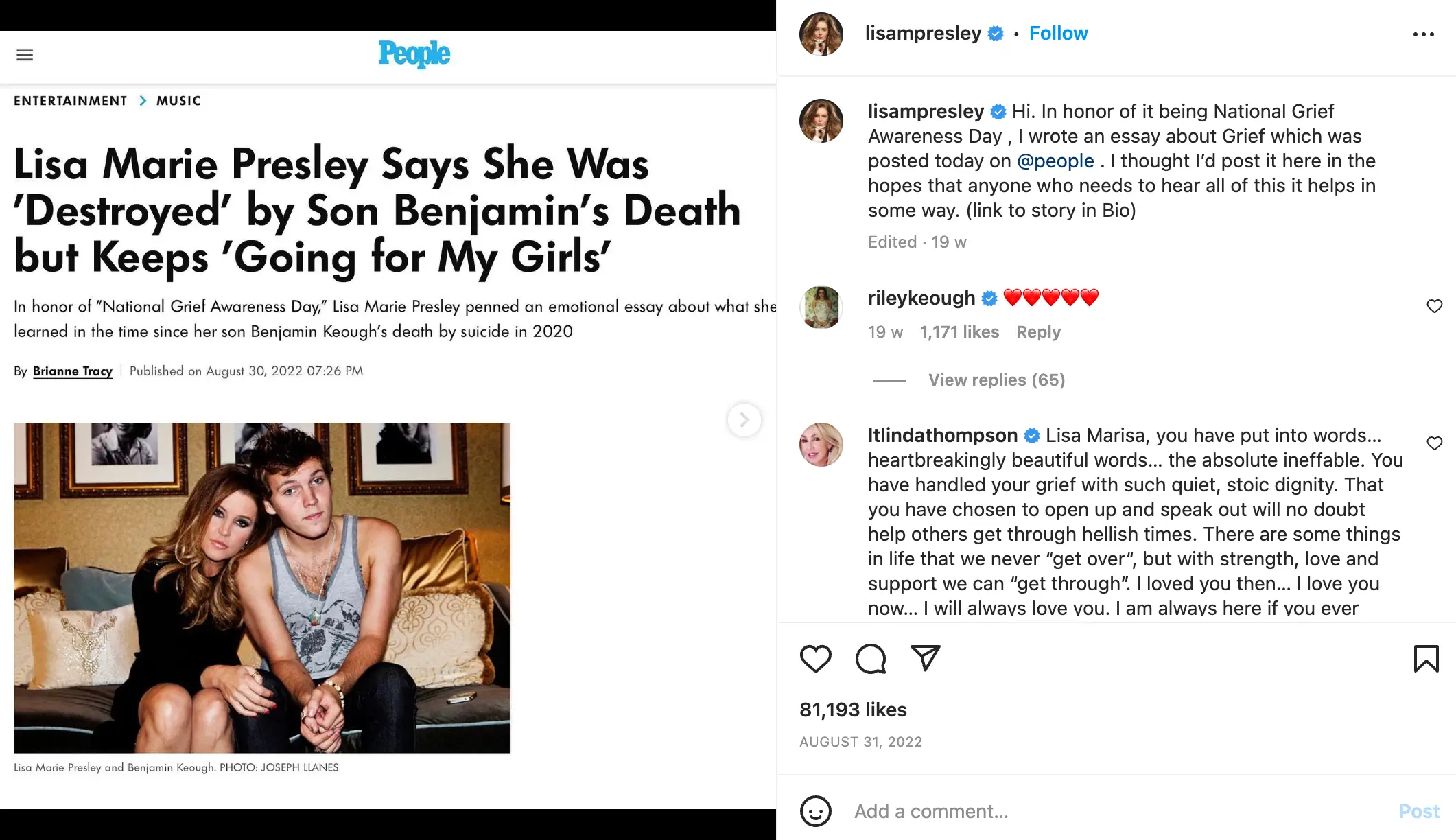Click the @people mention link
Image resolution: width=1456 pixels, height=840 pixels.
(1057, 161)
